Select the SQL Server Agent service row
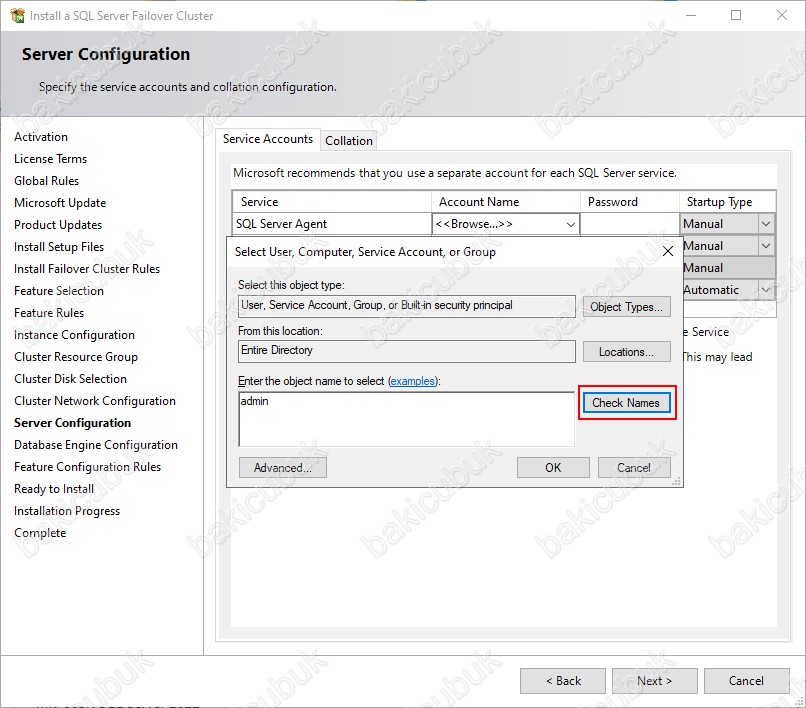 (332, 224)
